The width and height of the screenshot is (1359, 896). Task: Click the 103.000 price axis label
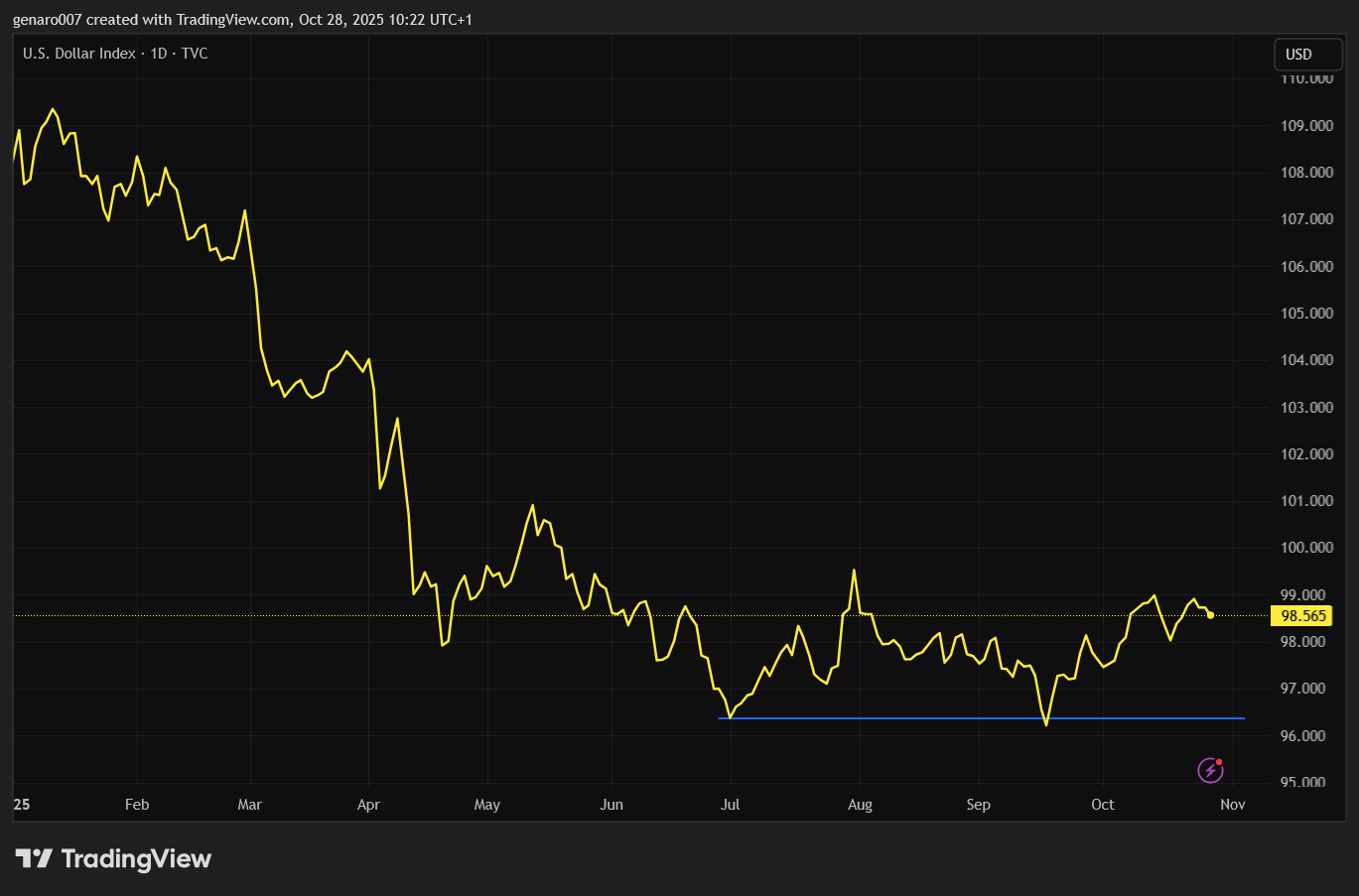point(1306,408)
